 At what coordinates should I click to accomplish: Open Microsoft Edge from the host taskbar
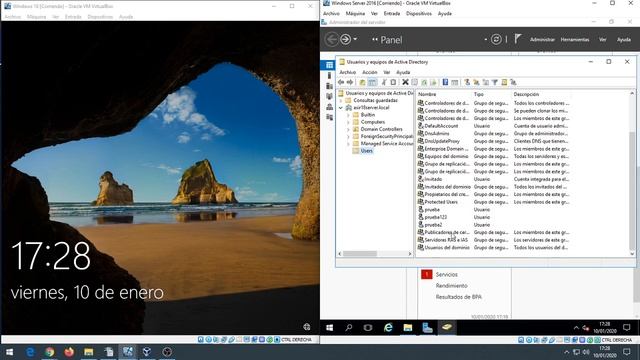30,352
